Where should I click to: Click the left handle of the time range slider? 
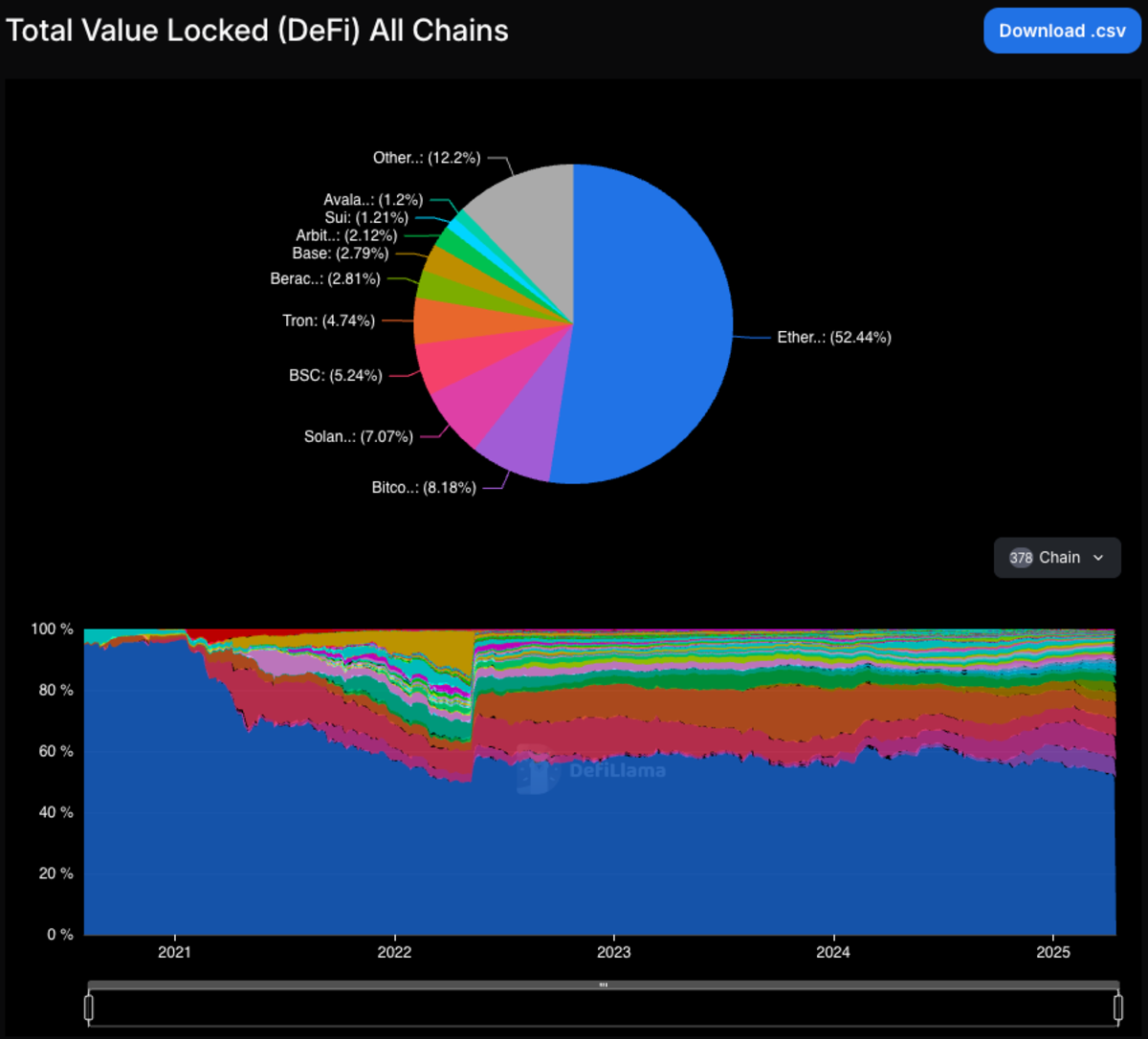tap(89, 1007)
